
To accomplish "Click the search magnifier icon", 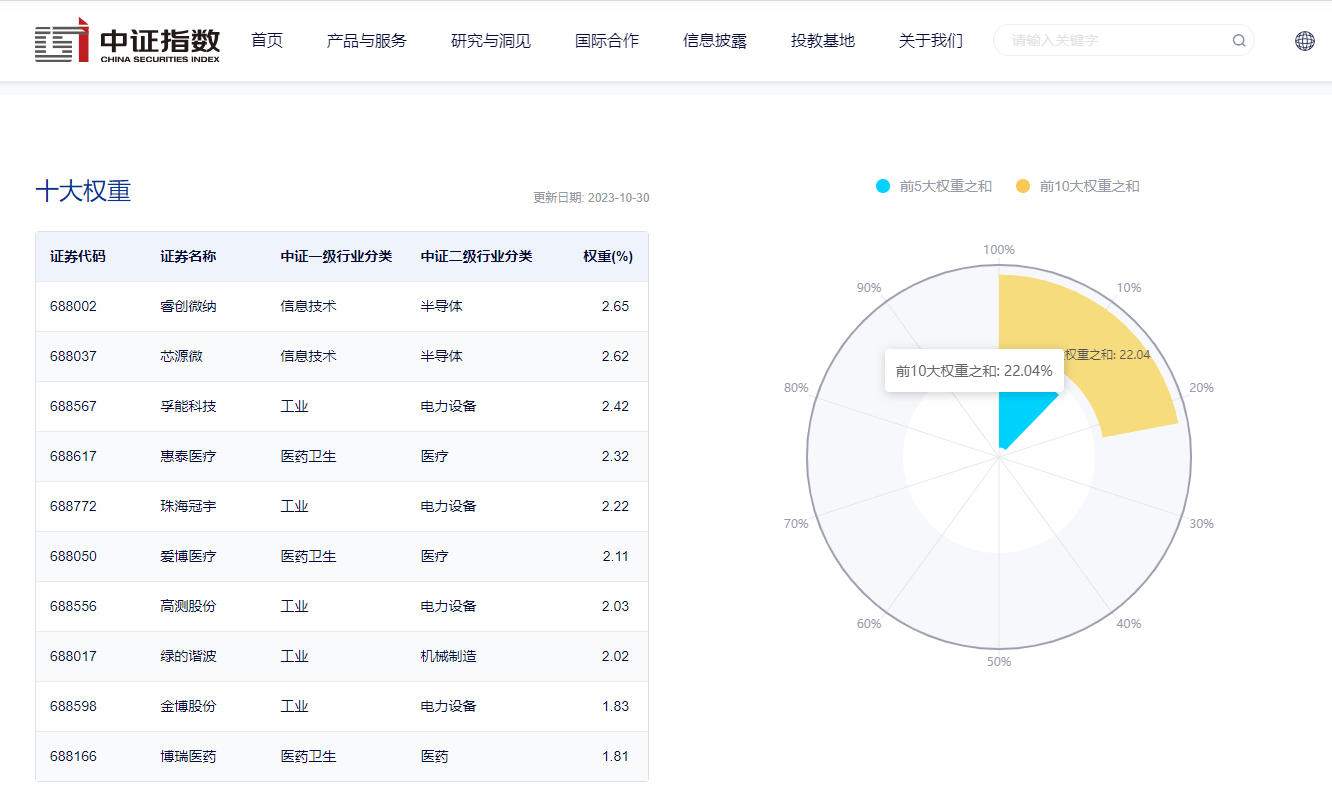I will [x=1239, y=41].
